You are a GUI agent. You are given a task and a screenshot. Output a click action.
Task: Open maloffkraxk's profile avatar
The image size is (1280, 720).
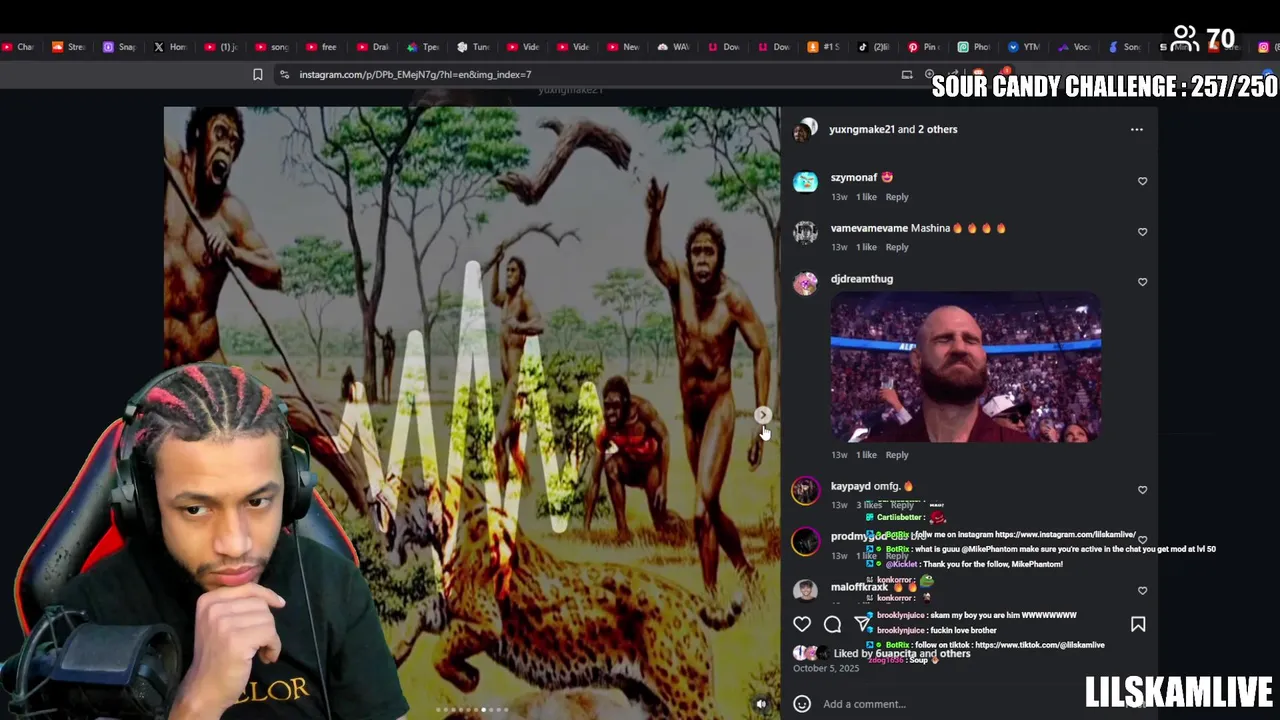(x=805, y=591)
